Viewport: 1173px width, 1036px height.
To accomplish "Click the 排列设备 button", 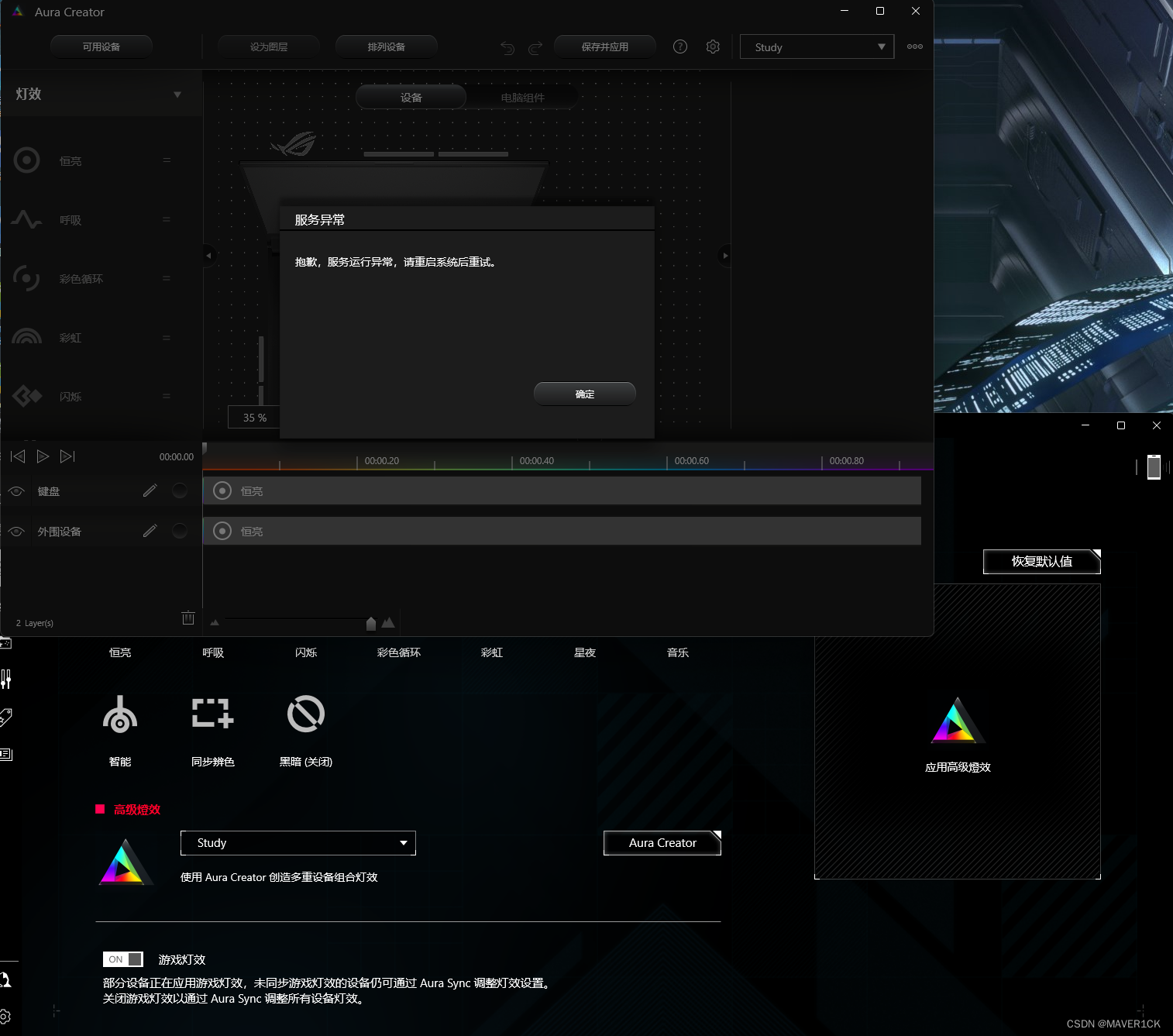I will [387, 46].
